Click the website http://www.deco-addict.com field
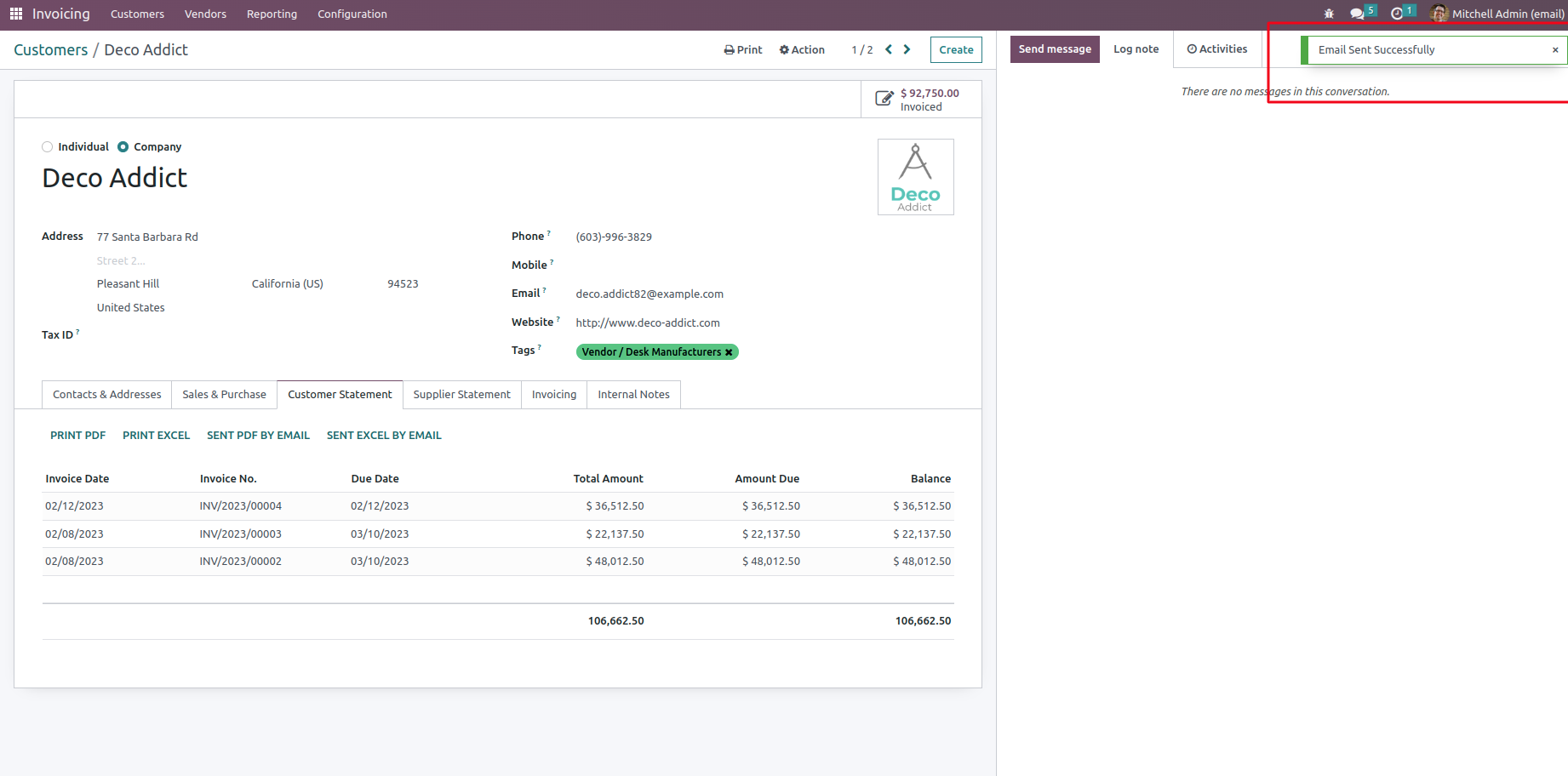Viewport: 1568px width, 776px height. point(648,323)
